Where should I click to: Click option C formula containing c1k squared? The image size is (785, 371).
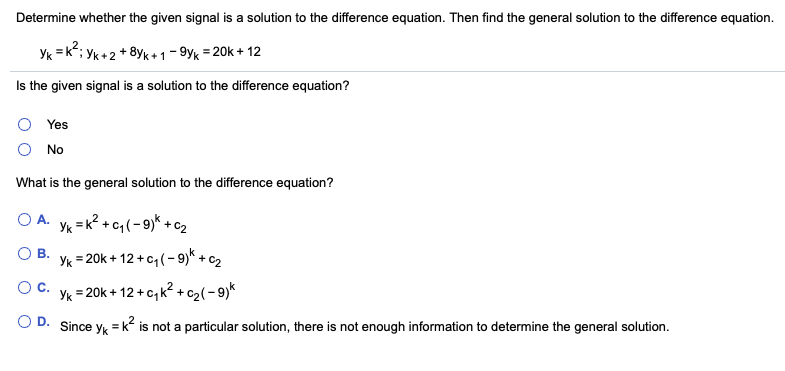click(151, 292)
